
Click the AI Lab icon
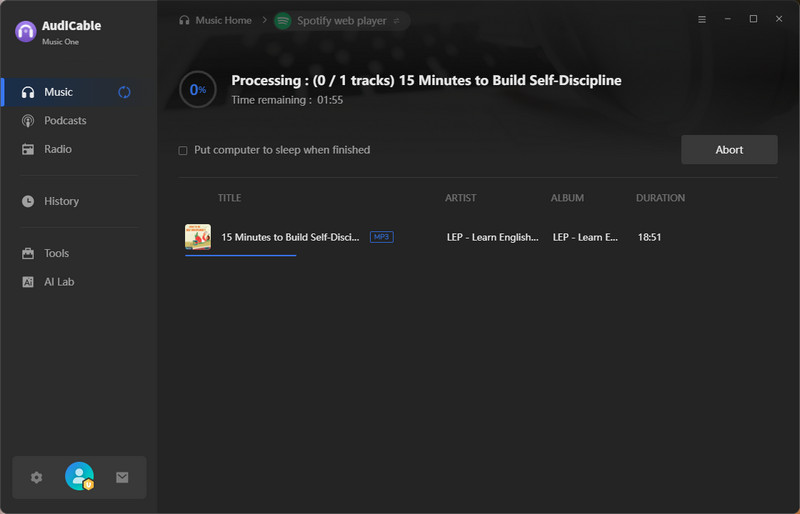coord(28,282)
